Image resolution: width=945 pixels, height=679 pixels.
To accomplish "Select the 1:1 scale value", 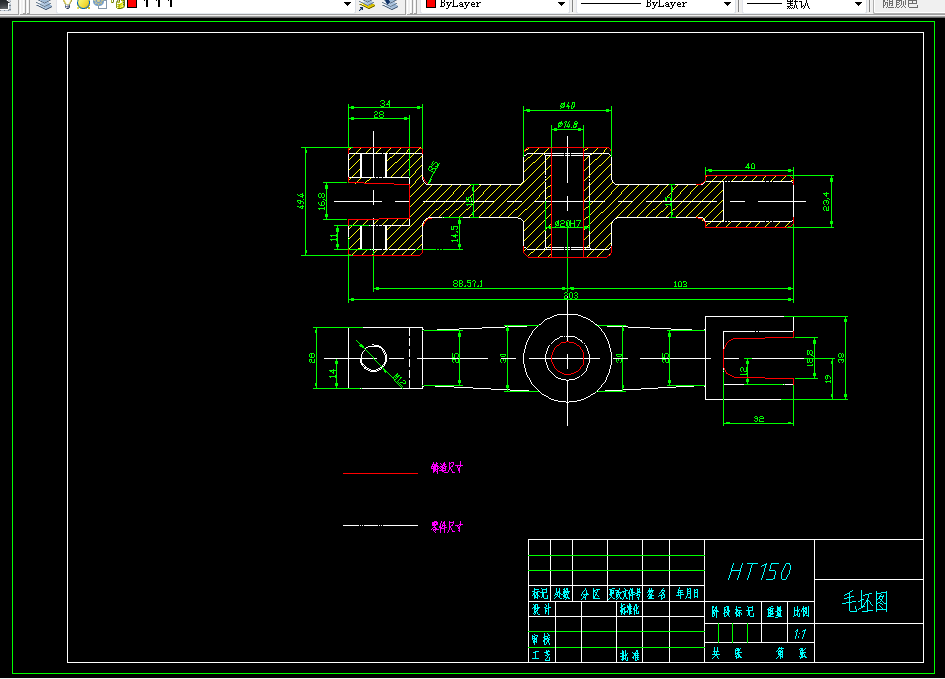I will coord(800,634).
